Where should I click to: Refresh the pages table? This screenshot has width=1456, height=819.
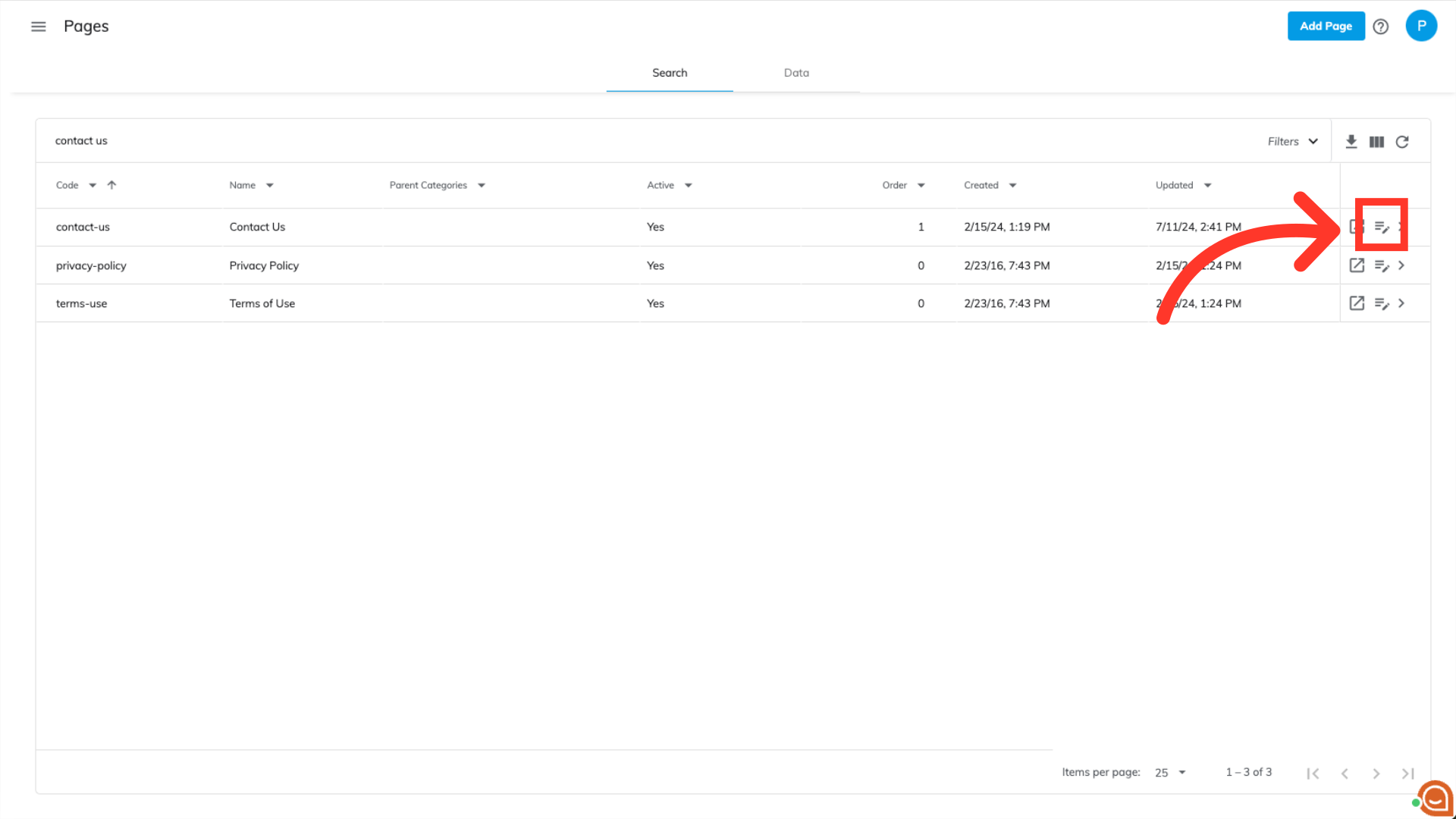pos(1402,142)
